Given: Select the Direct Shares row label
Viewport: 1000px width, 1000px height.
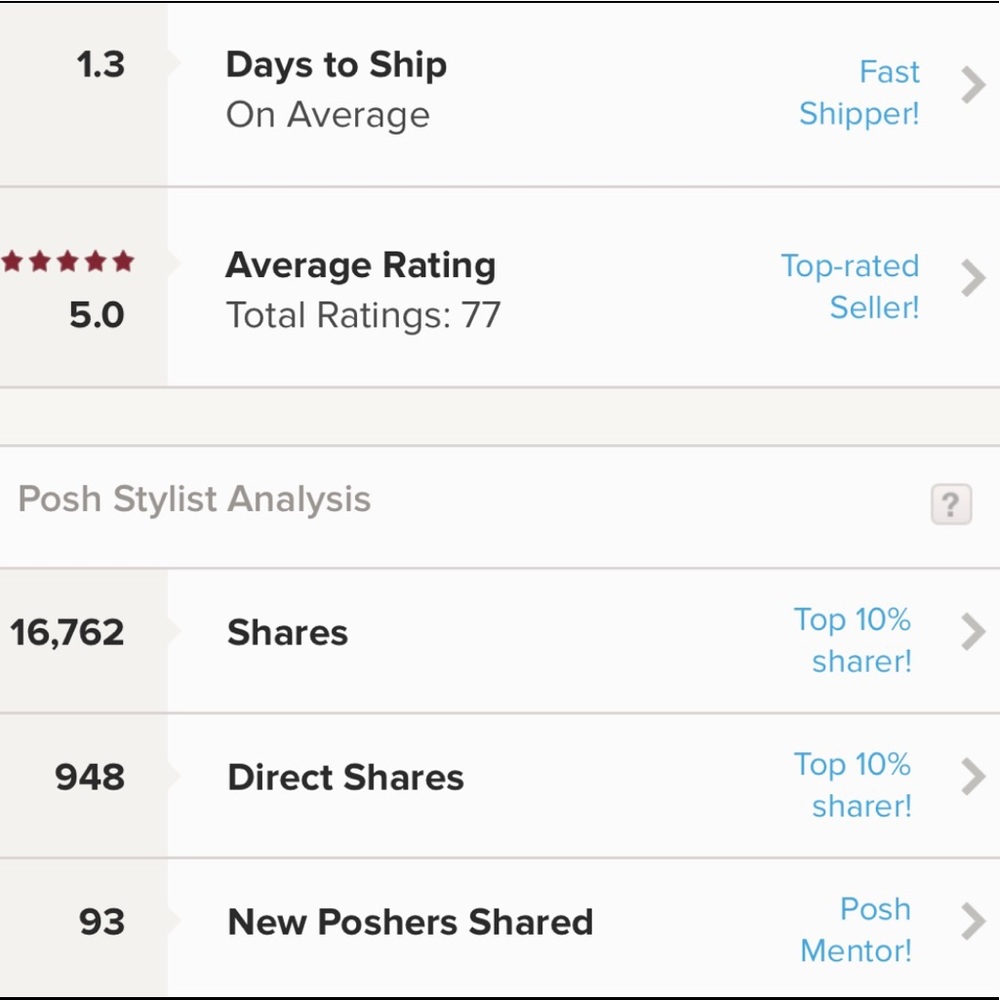Looking at the screenshot, I should pyautogui.click(x=346, y=778).
